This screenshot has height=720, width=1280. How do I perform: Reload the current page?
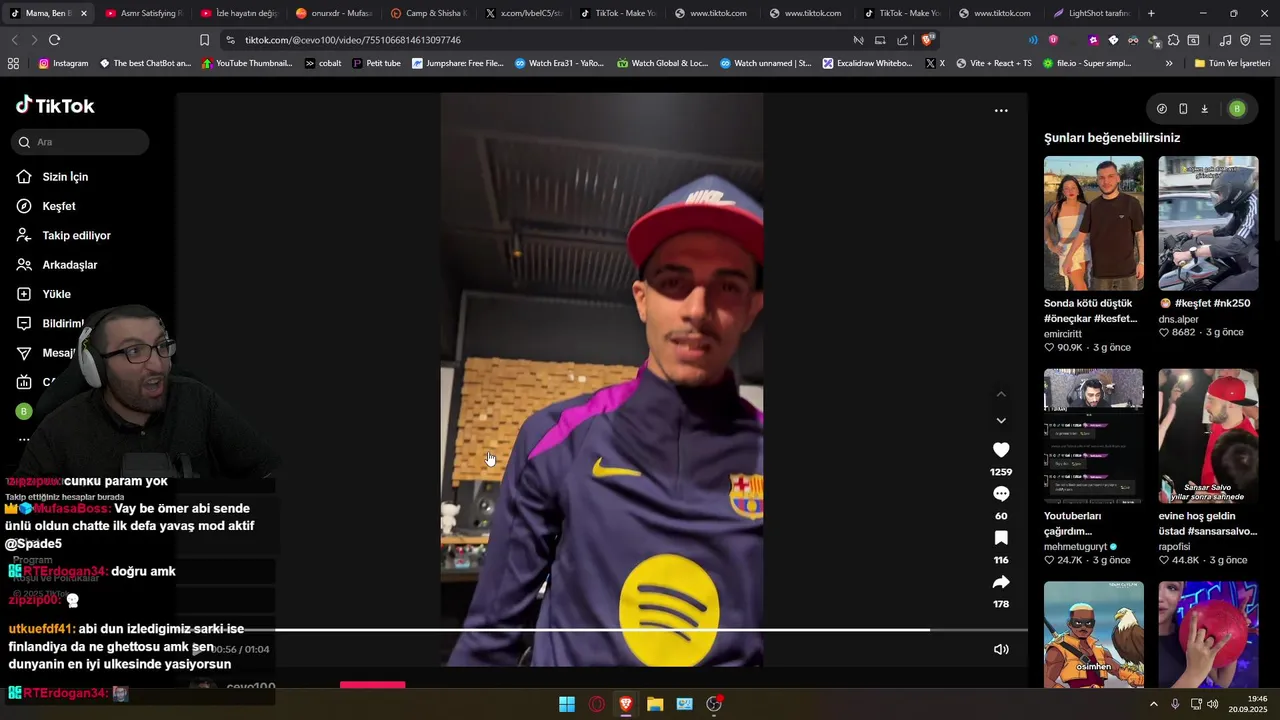click(x=55, y=40)
